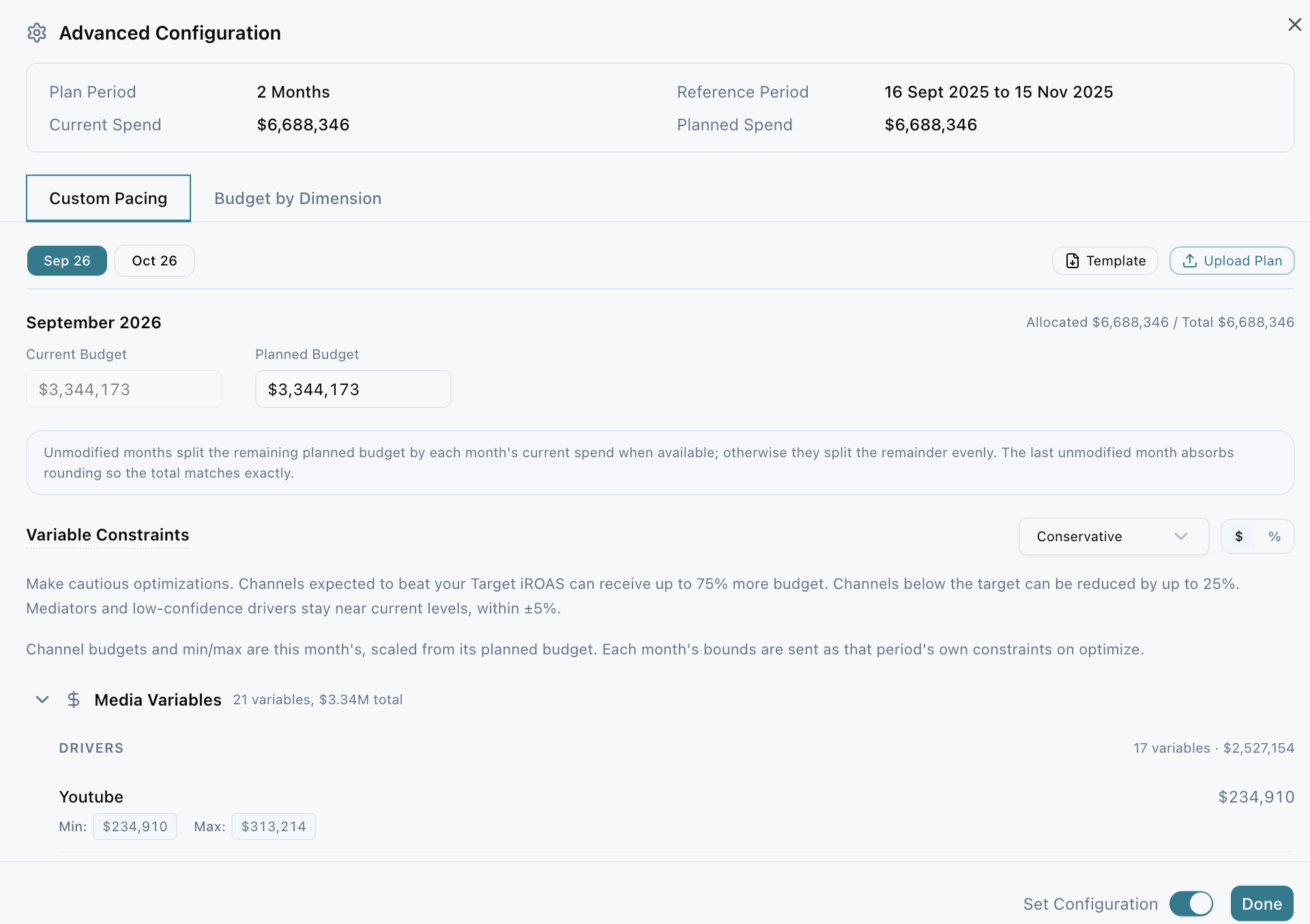Click the Done button

coord(1262,904)
